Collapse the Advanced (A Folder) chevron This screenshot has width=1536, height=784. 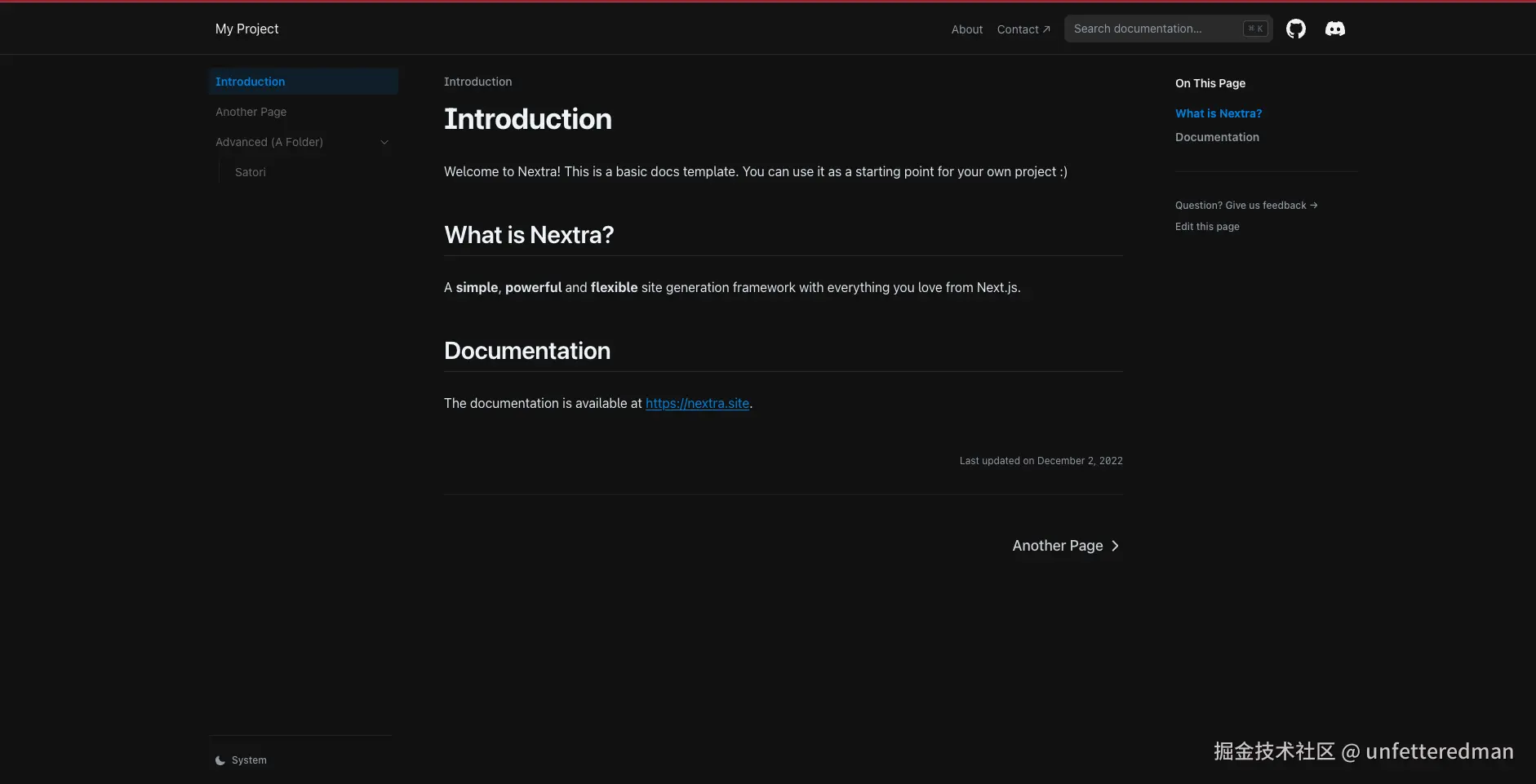[384, 142]
